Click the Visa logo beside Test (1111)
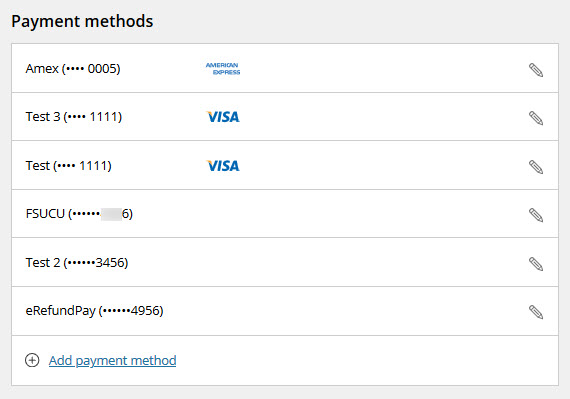Image resolution: width=570 pixels, height=399 pixels. click(223, 166)
